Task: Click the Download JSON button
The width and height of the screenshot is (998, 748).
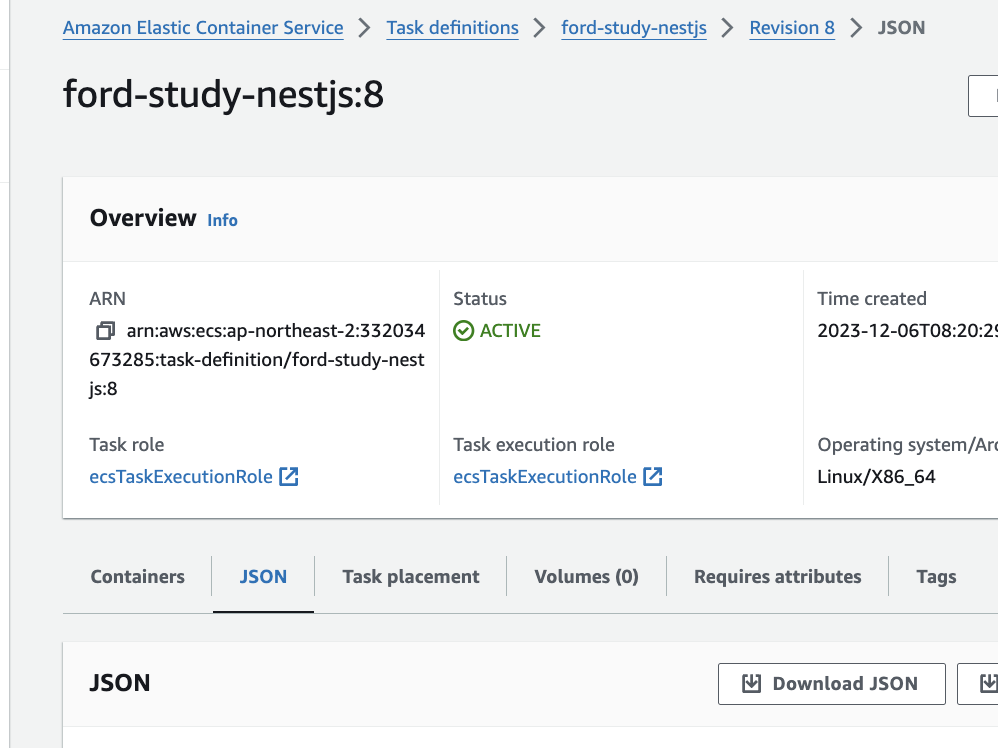Action: (832, 684)
